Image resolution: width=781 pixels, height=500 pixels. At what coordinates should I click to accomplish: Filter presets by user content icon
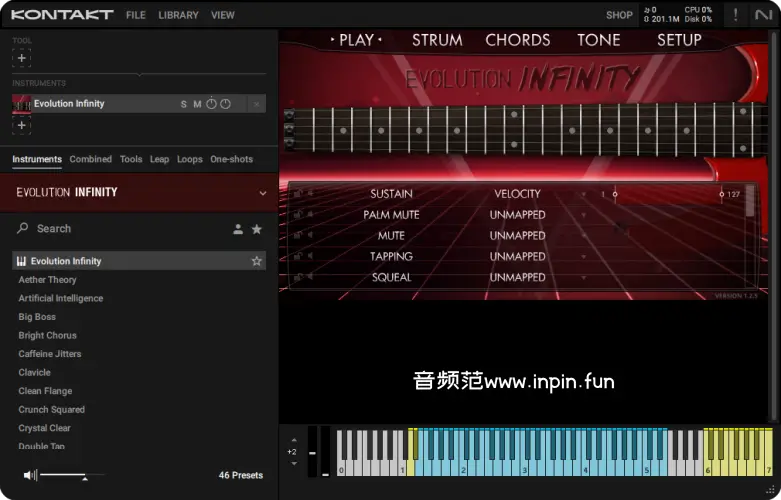click(238, 229)
